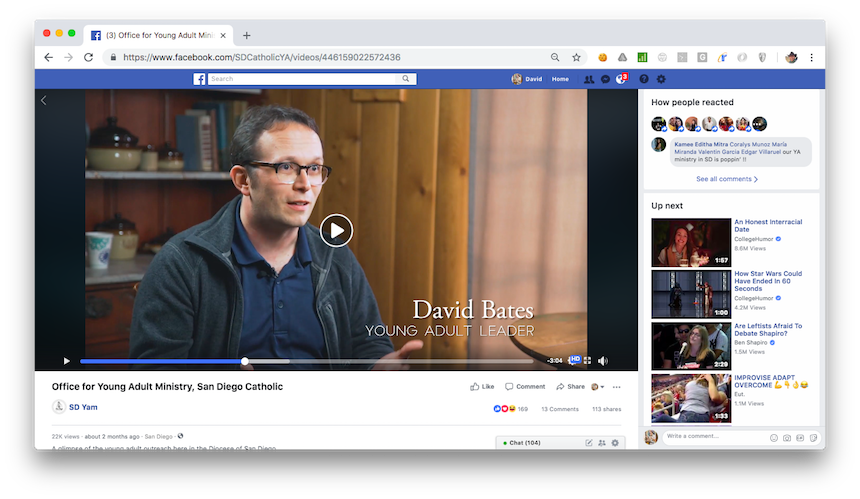Click the Comment button under video
The height and width of the screenshot is (499, 860).
coord(525,387)
